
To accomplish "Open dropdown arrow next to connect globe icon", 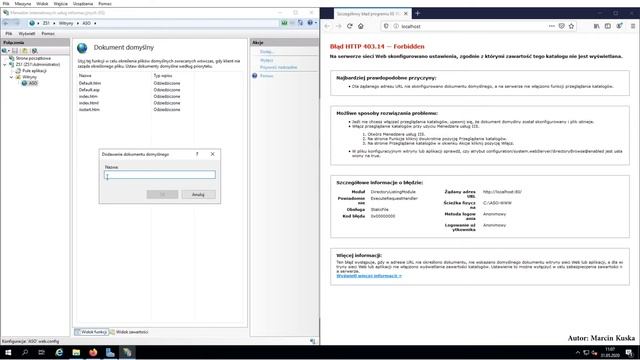I will point(9,51).
